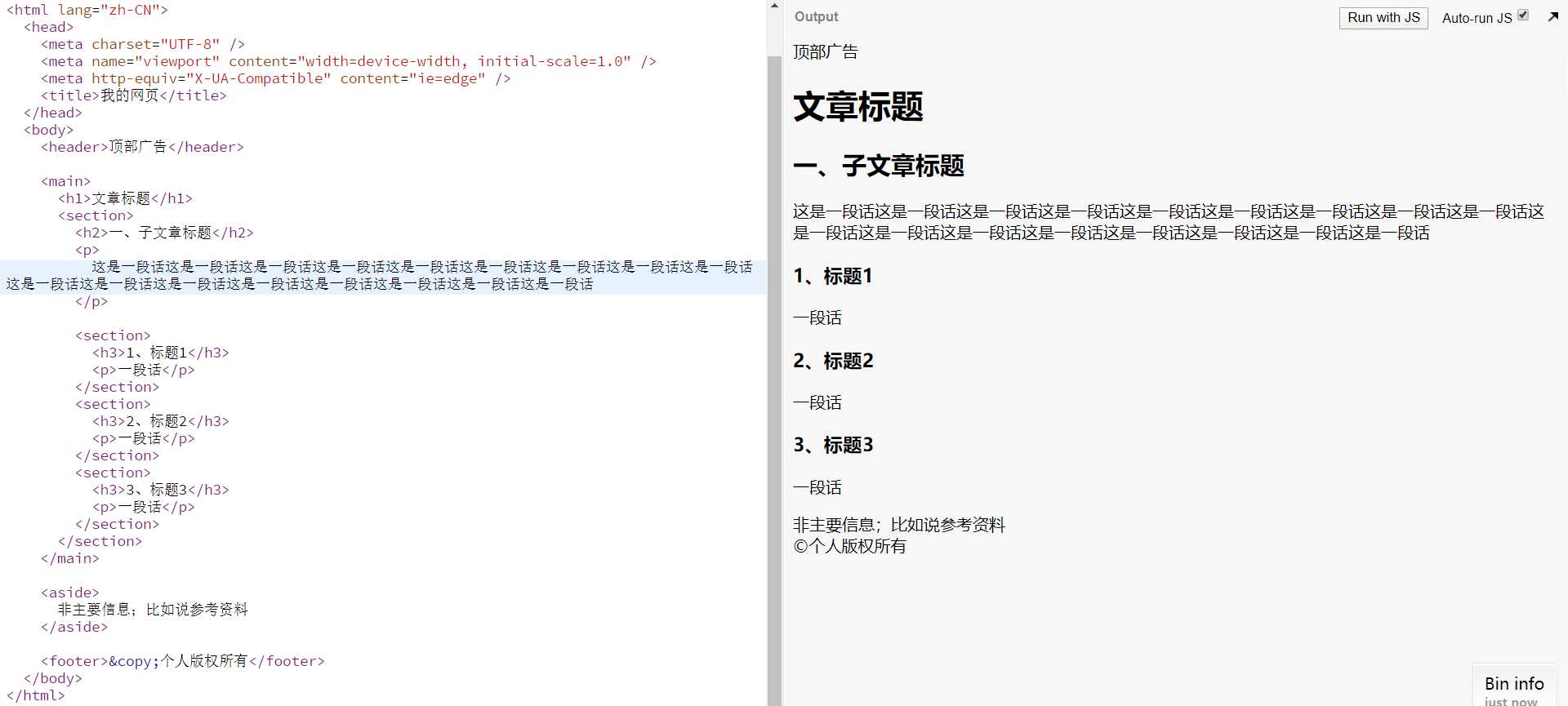The height and width of the screenshot is (706, 1568).
Task: Click the Run with JS button
Action: click(x=1383, y=18)
